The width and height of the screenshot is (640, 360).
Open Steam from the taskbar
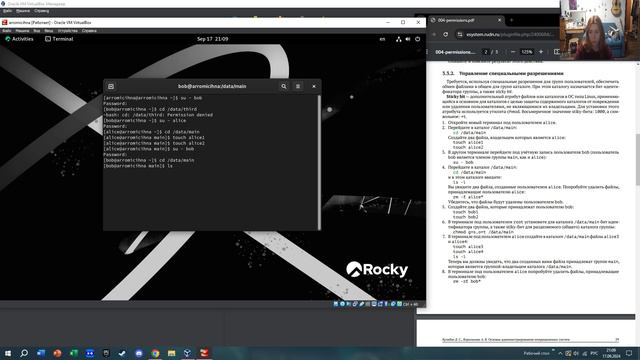(122, 353)
